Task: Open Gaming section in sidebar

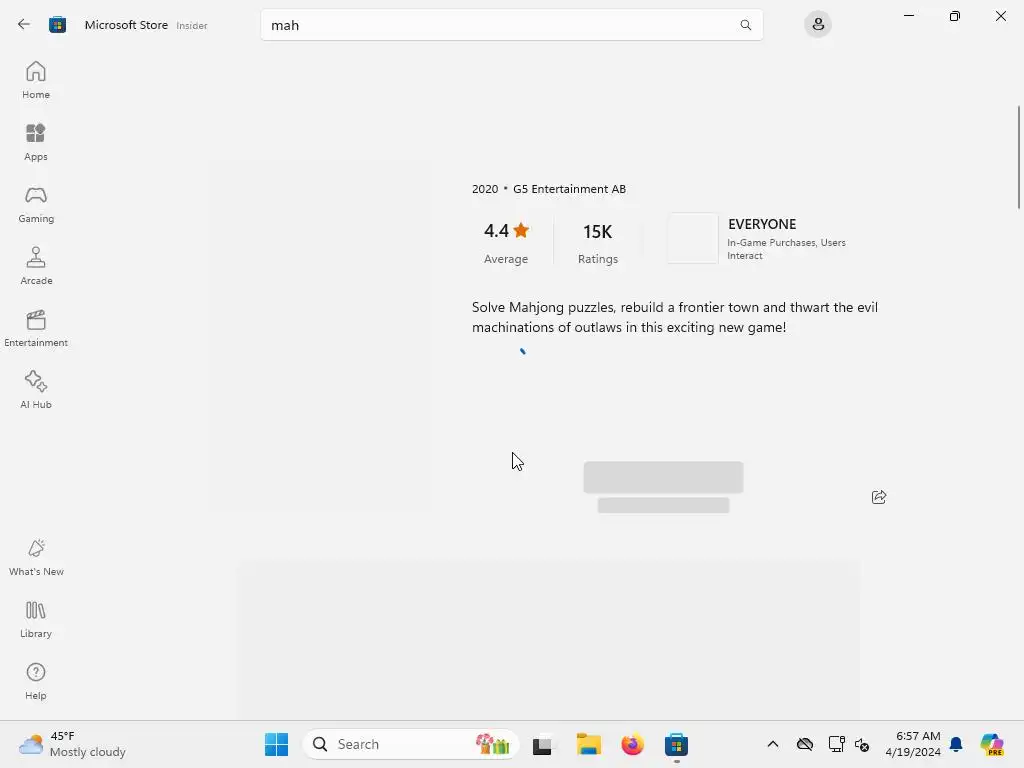Action: 36,204
